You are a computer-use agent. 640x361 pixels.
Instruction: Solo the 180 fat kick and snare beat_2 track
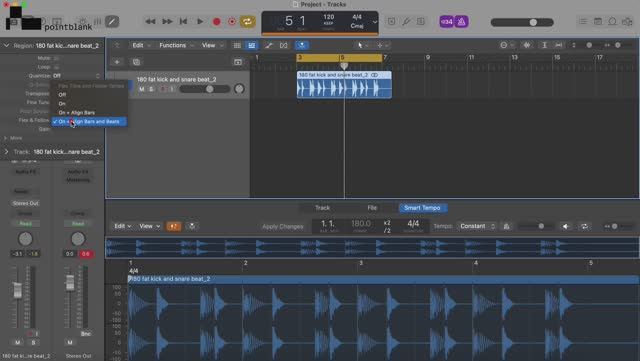151,89
